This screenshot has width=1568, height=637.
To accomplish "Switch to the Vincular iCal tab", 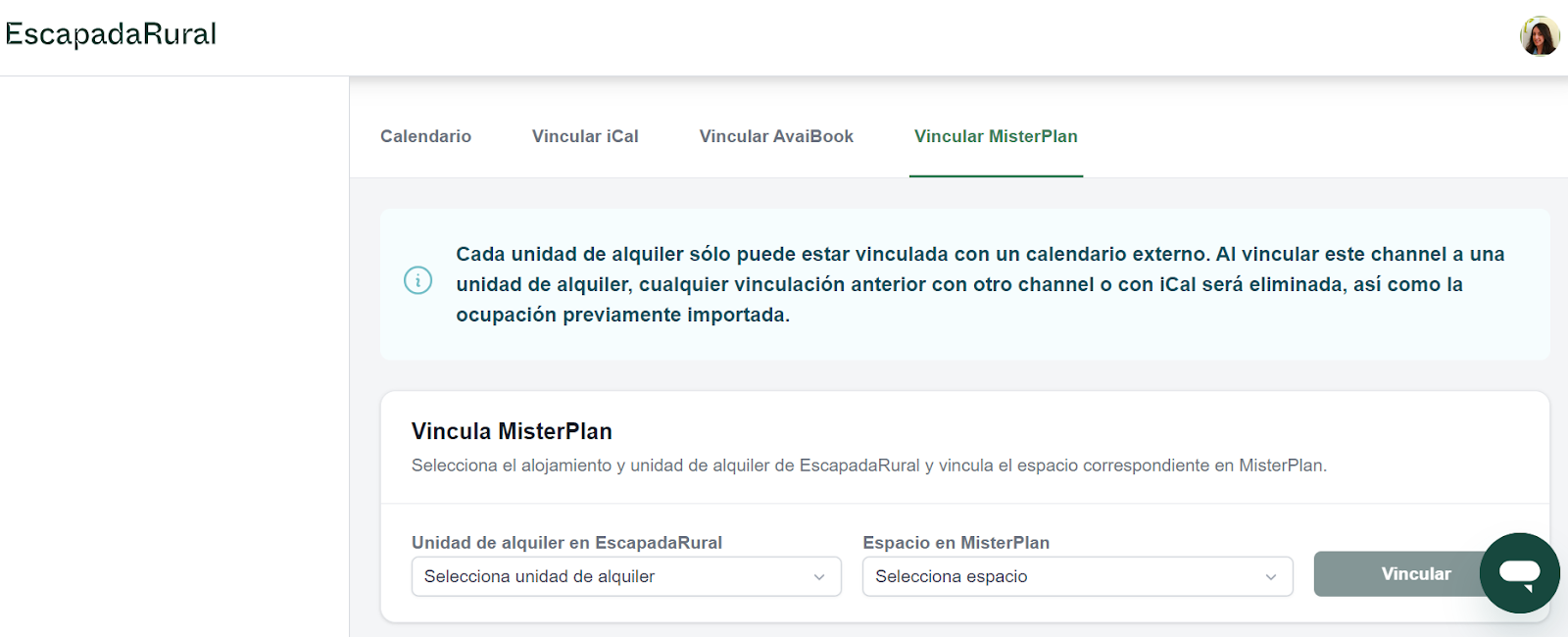I will [585, 136].
